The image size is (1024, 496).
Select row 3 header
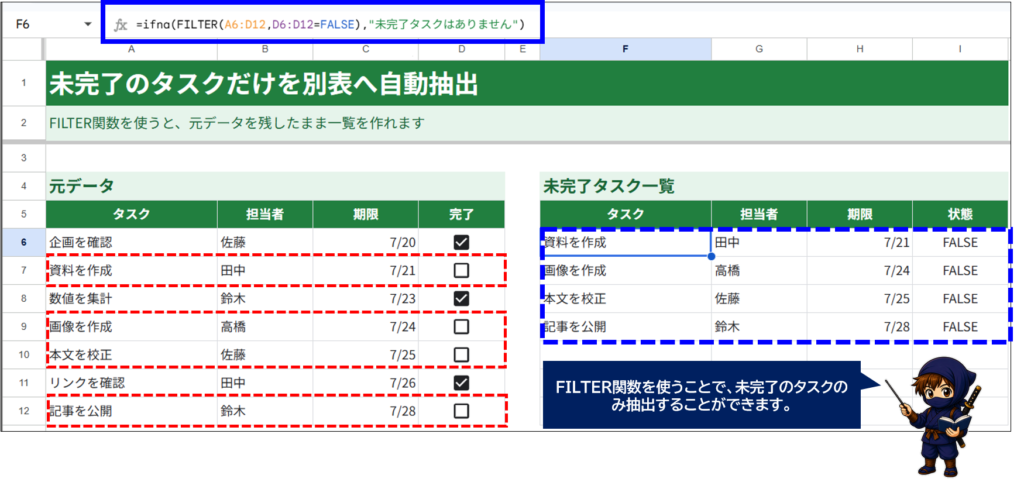[24, 158]
